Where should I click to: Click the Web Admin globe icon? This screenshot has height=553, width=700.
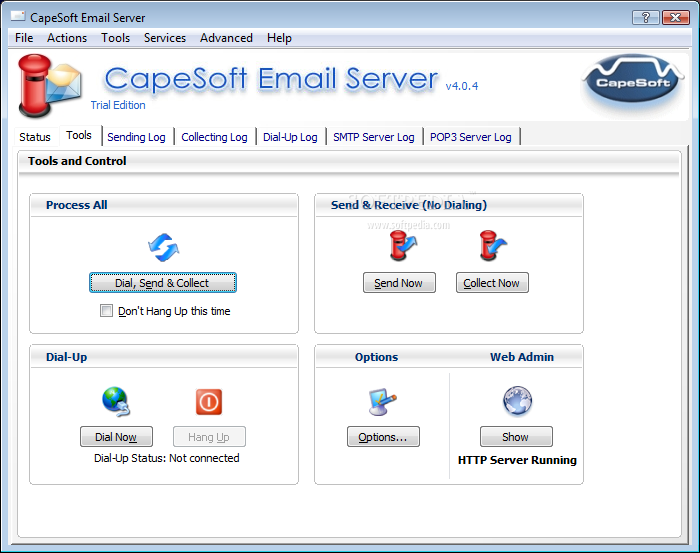[517, 401]
